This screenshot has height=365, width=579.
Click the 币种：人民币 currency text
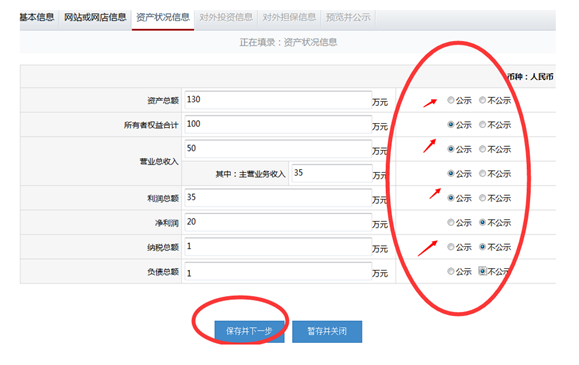[530, 76]
